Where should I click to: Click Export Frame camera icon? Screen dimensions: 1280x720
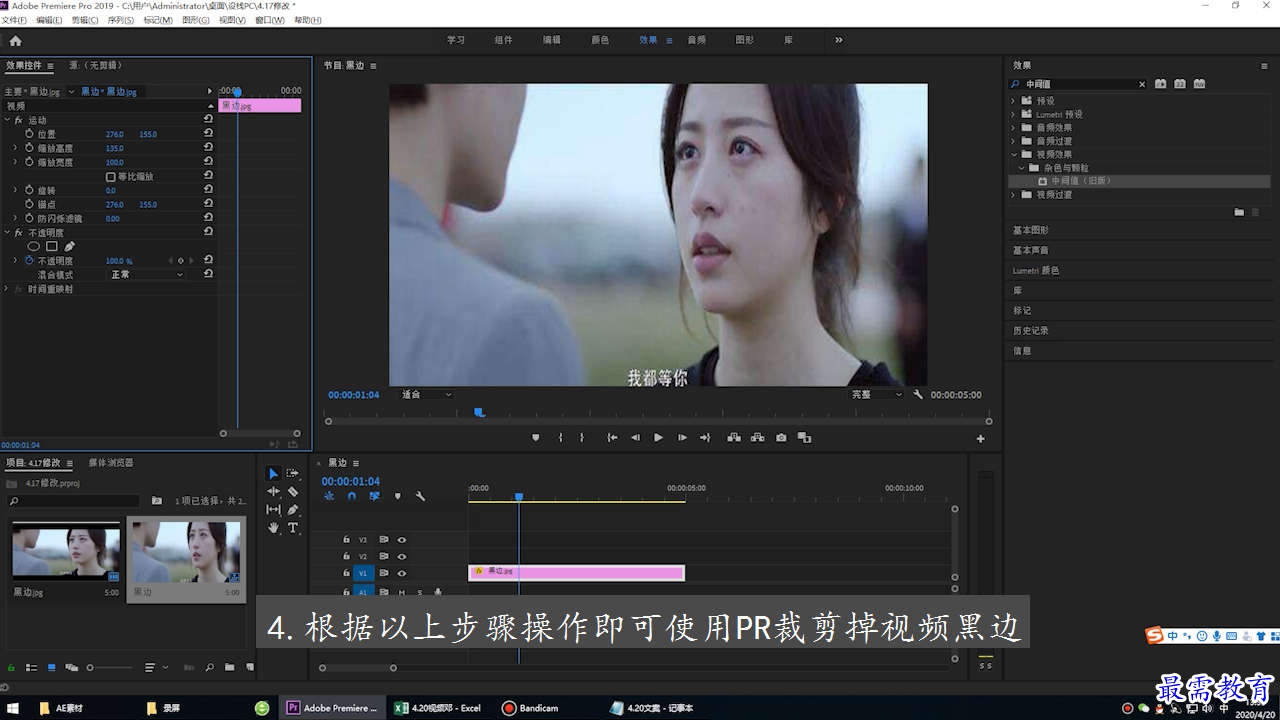click(781, 438)
